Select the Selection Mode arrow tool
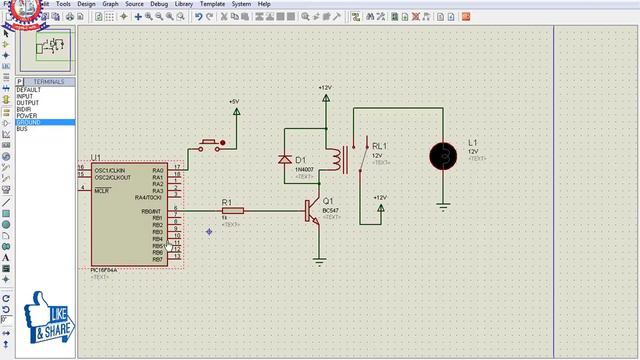 [6, 33]
